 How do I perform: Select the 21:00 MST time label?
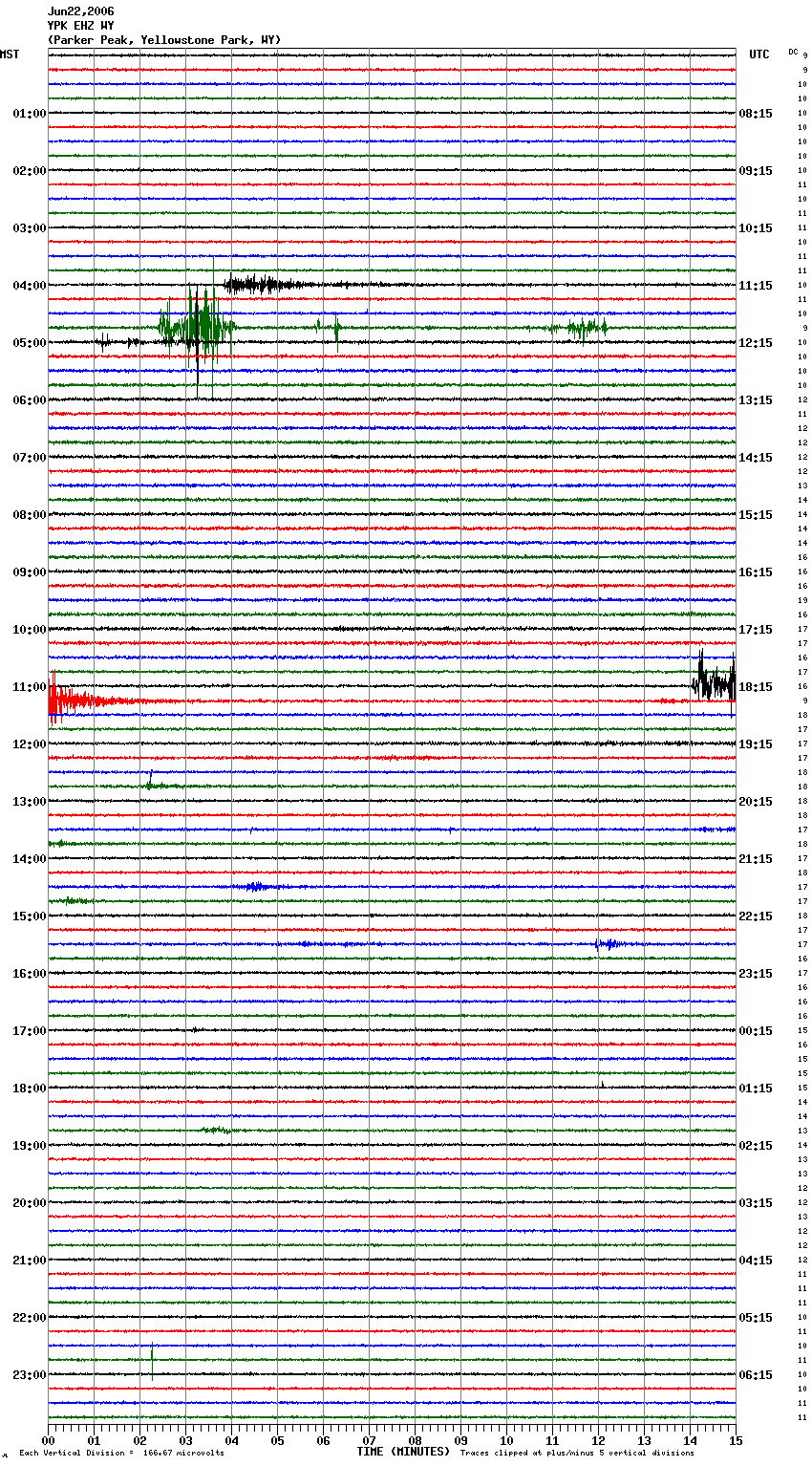point(30,1261)
